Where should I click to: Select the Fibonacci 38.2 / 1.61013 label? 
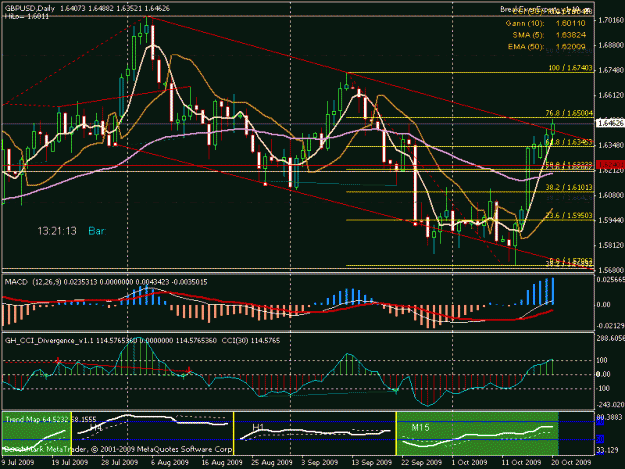click(x=569, y=187)
